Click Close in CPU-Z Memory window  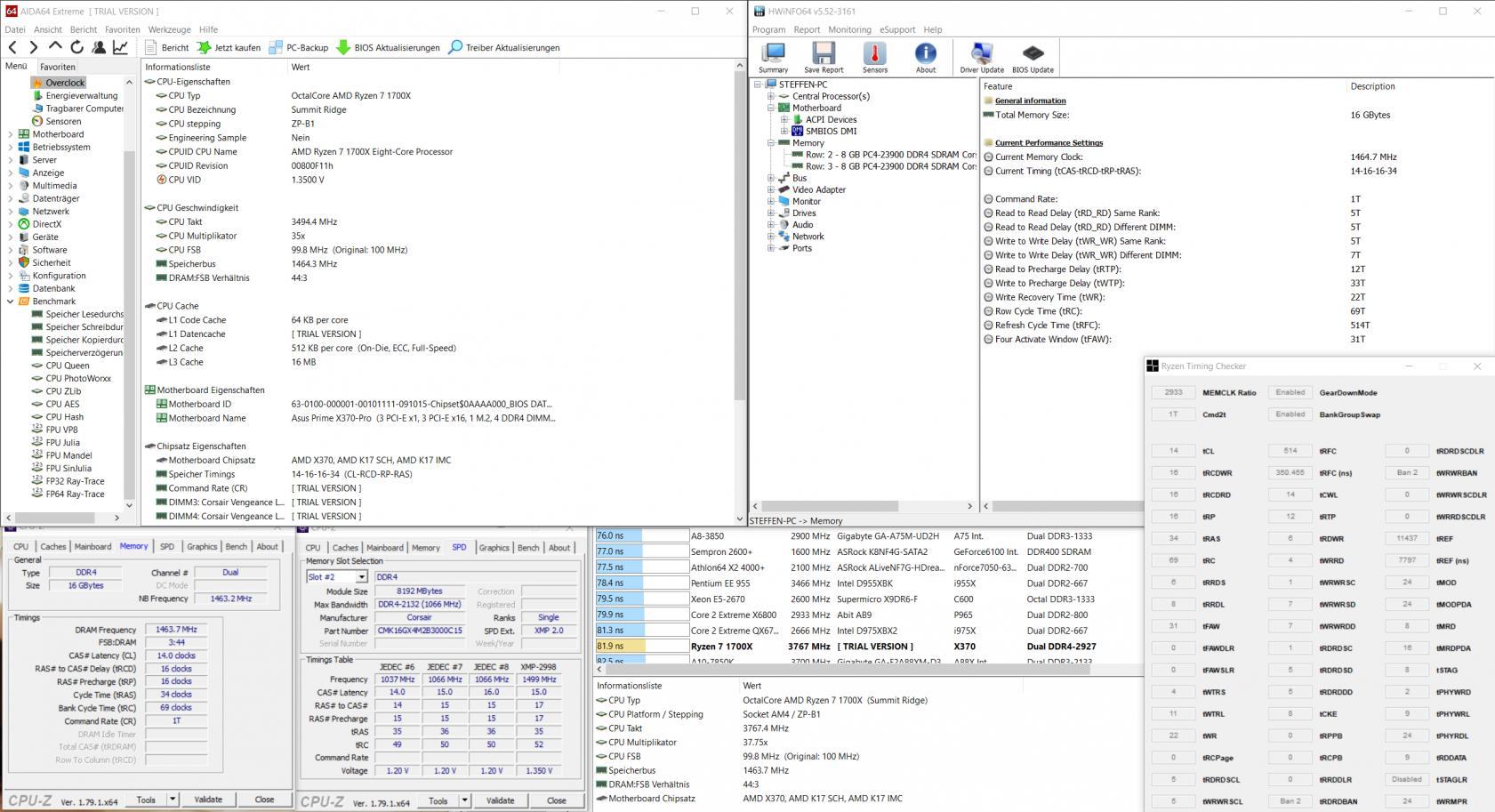(x=264, y=800)
